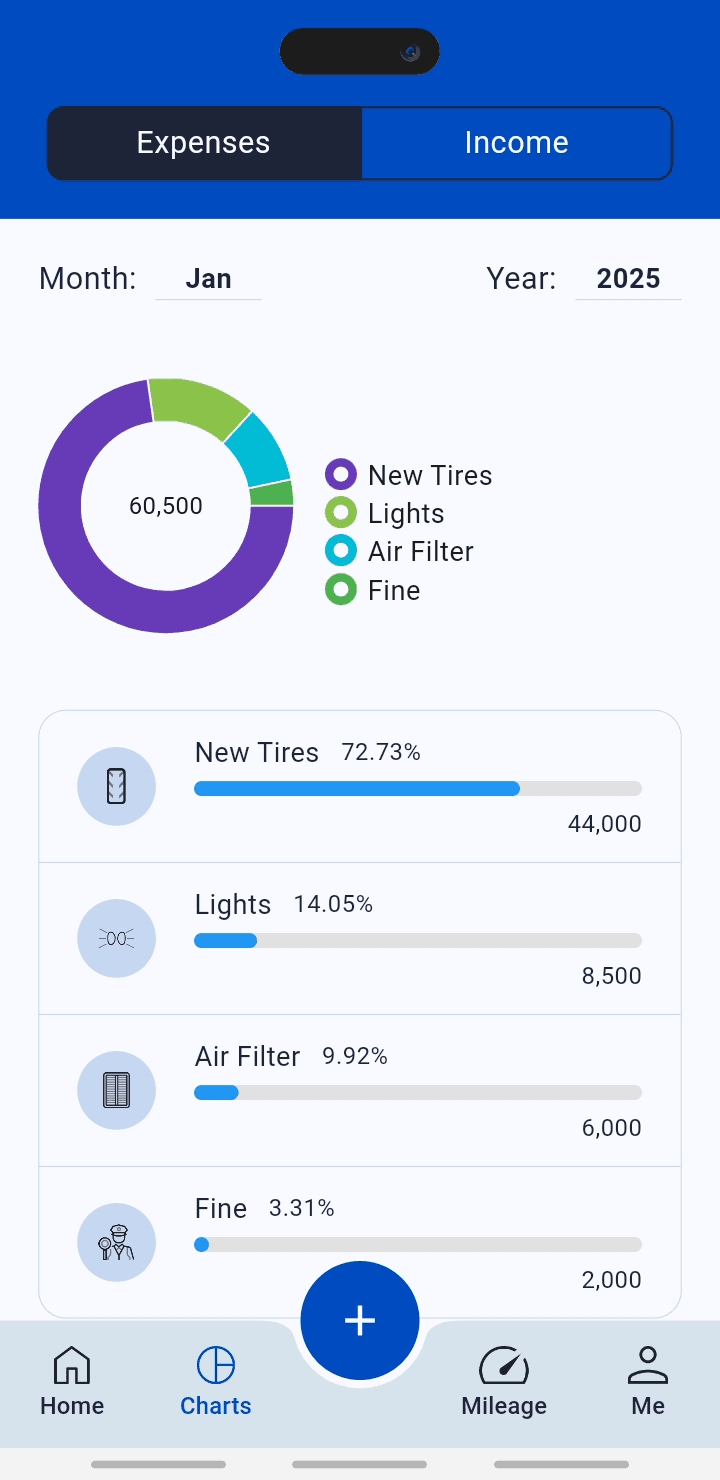Switch to the Income toggle
Screen dimensions: 720x1480
516,143
